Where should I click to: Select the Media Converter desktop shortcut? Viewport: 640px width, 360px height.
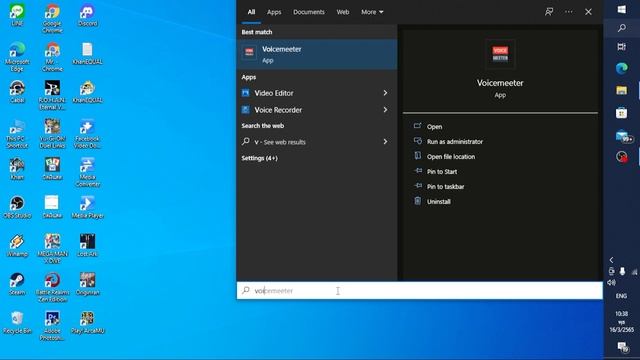click(x=87, y=172)
